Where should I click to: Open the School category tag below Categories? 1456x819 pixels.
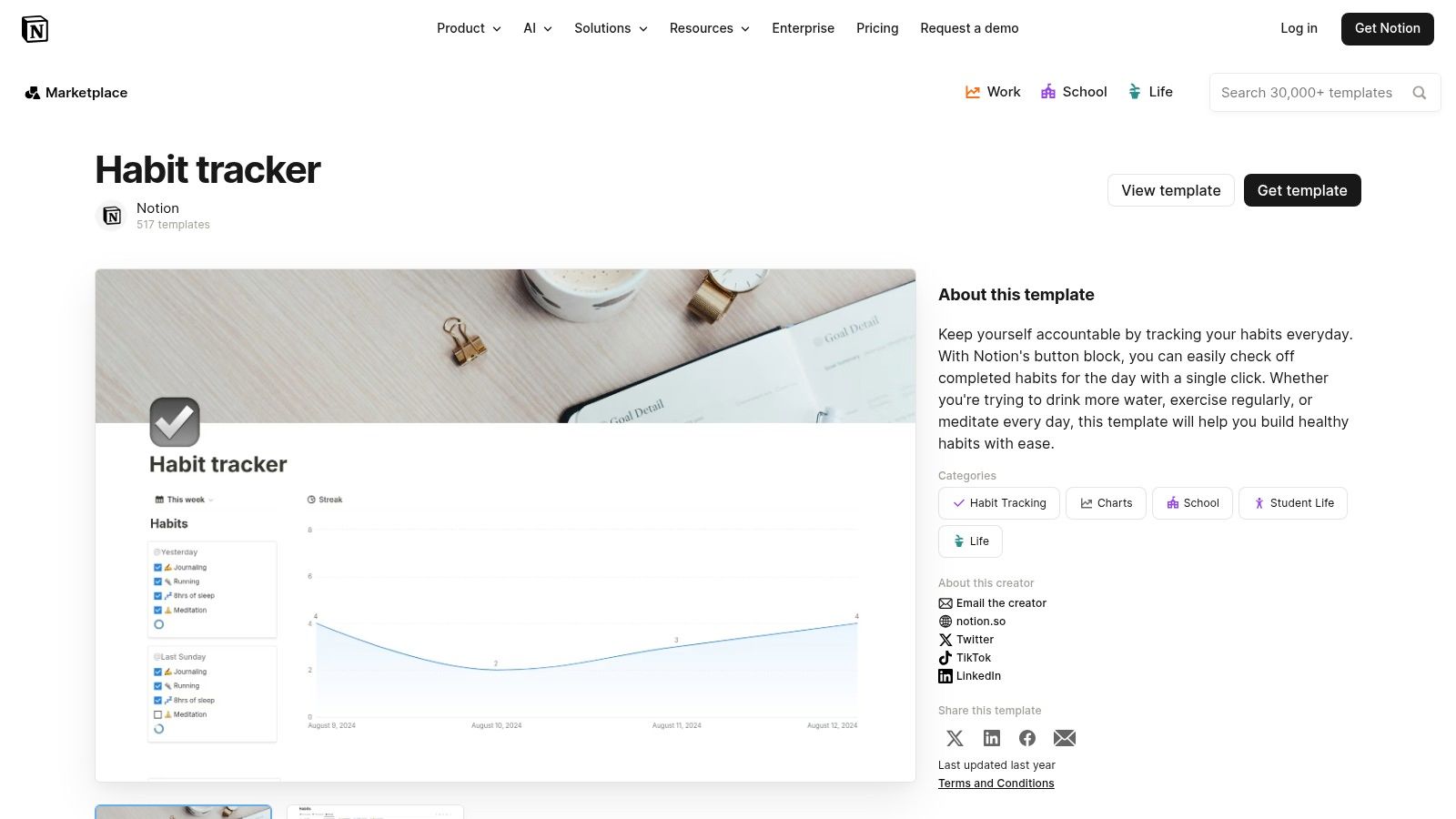click(x=1193, y=503)
